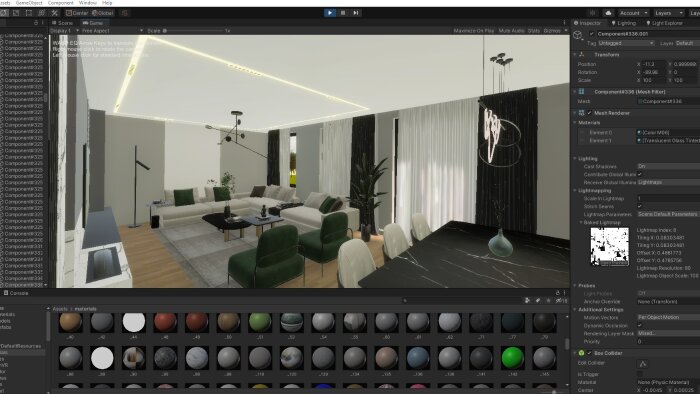Image resolution: width=700 pixels, height=394 pixels.
Task: Open the Account dropdown
Action: pyautogui.click(x=633, y=13)
